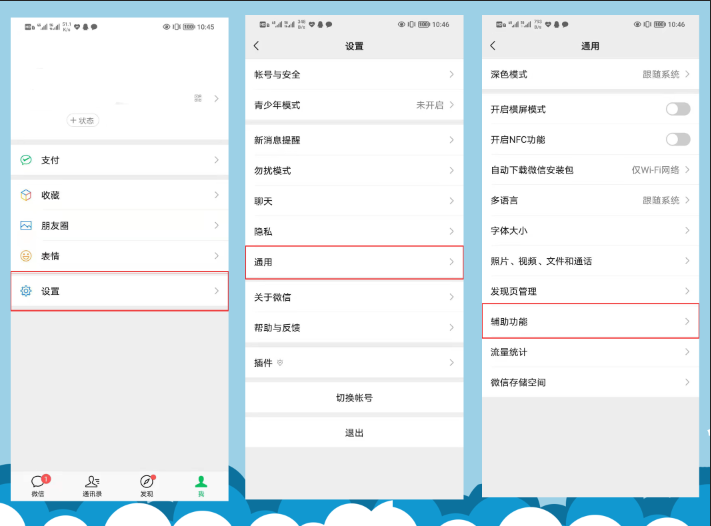The image size is (711, 526).
Task: Open 关于微信 page
Action: (x=354, y=297)
